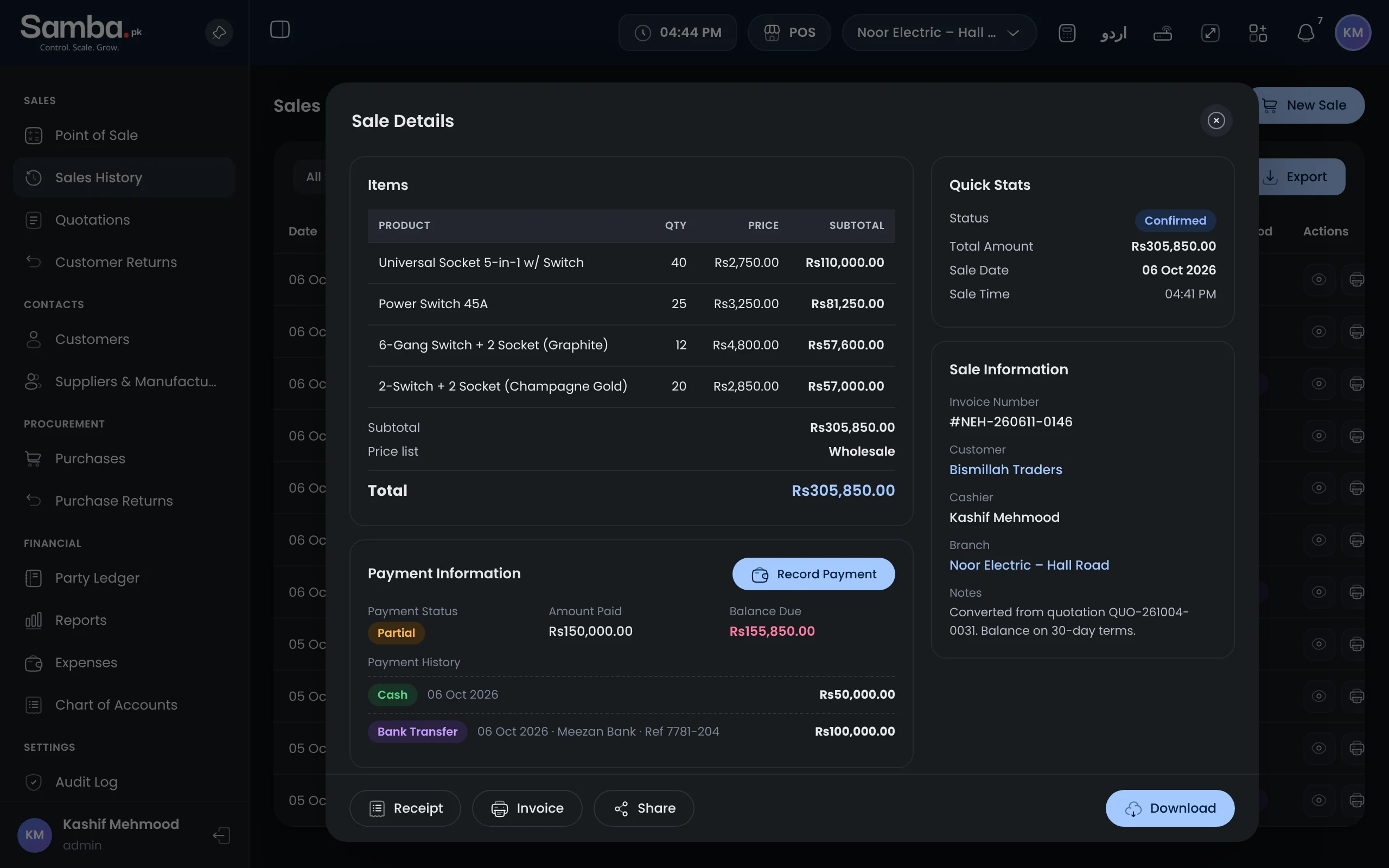1389x868 pixels.
Task: Open Suppliers & Manufacturers in sidebar
Action: click(124, 382)
